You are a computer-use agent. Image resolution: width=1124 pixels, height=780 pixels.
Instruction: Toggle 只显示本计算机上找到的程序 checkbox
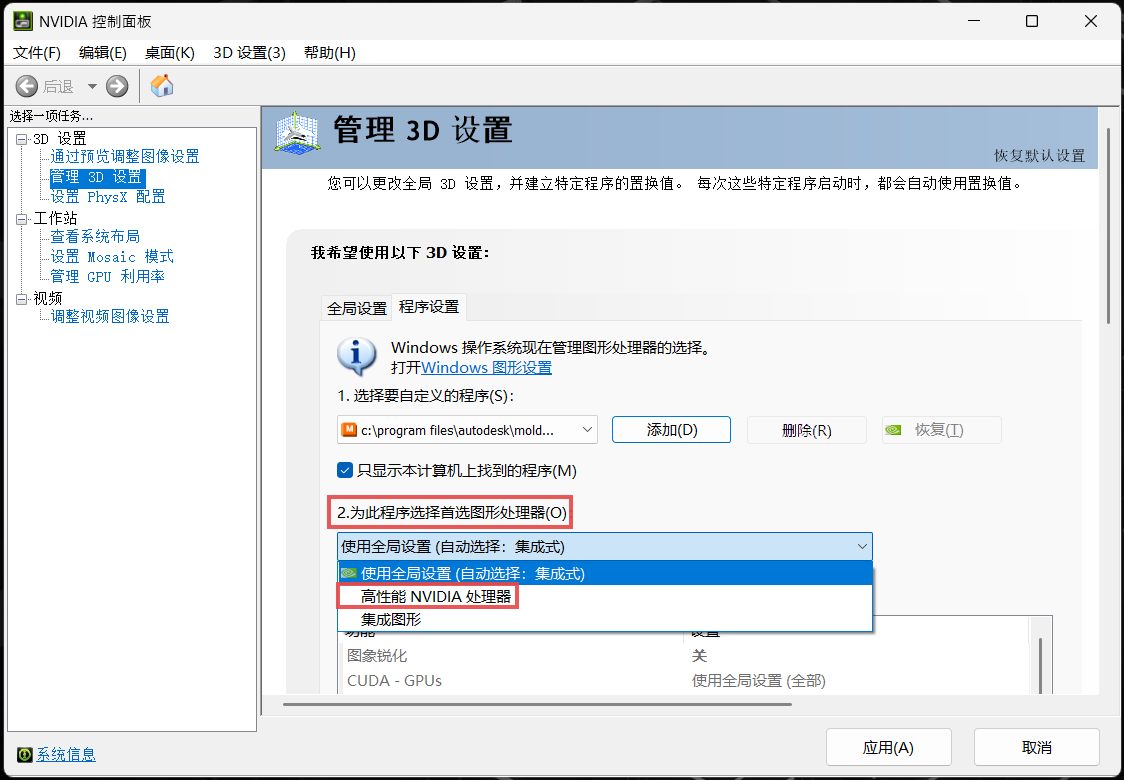click(345, 471)
